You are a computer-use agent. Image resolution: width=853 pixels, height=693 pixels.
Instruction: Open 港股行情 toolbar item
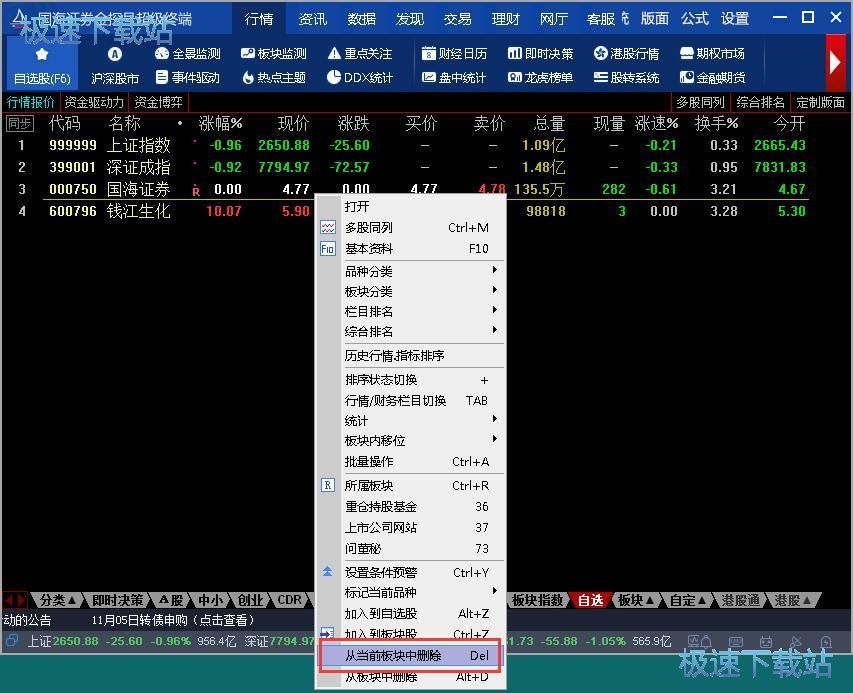point(627,54)
